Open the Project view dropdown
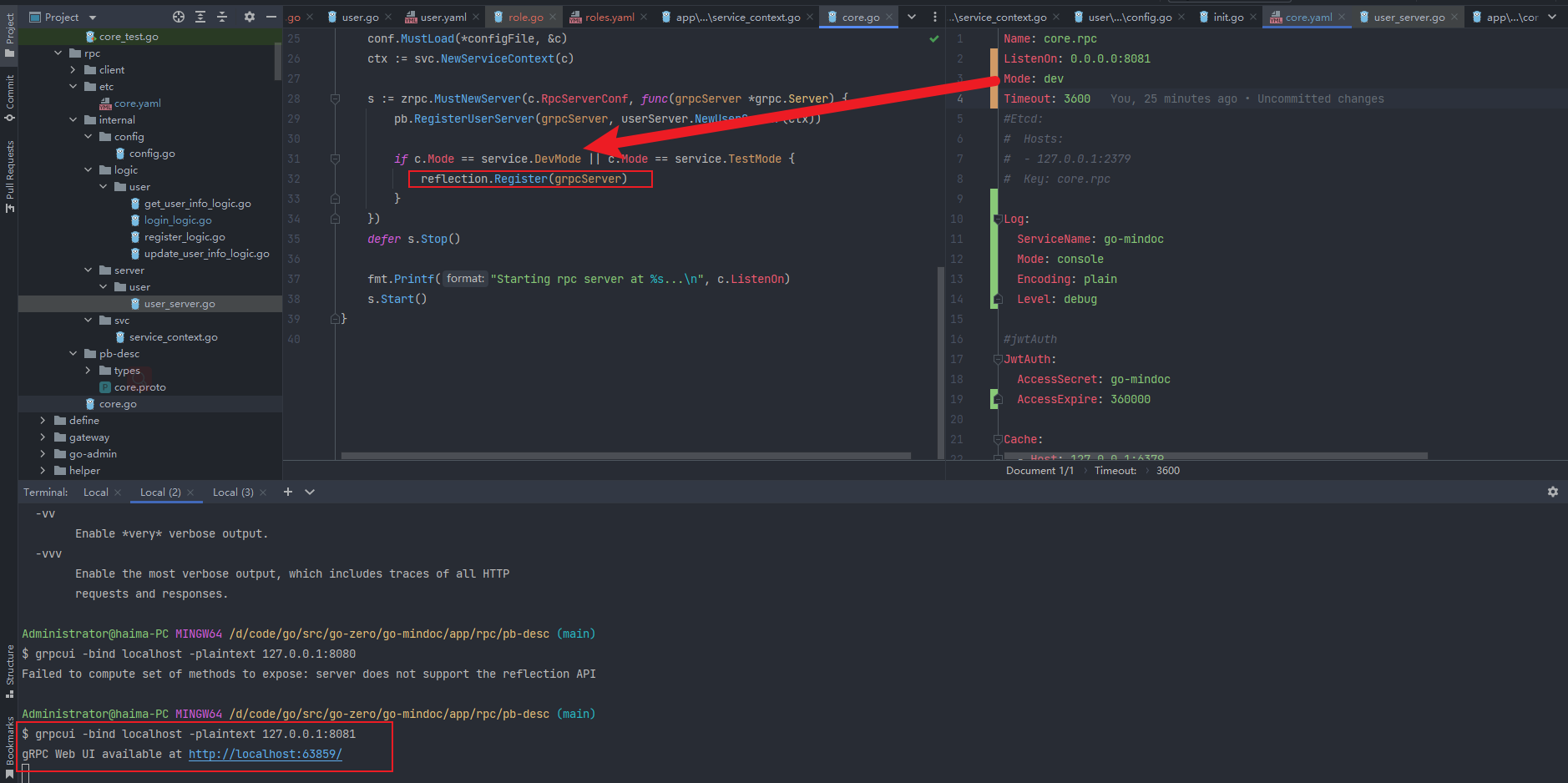 93,17
